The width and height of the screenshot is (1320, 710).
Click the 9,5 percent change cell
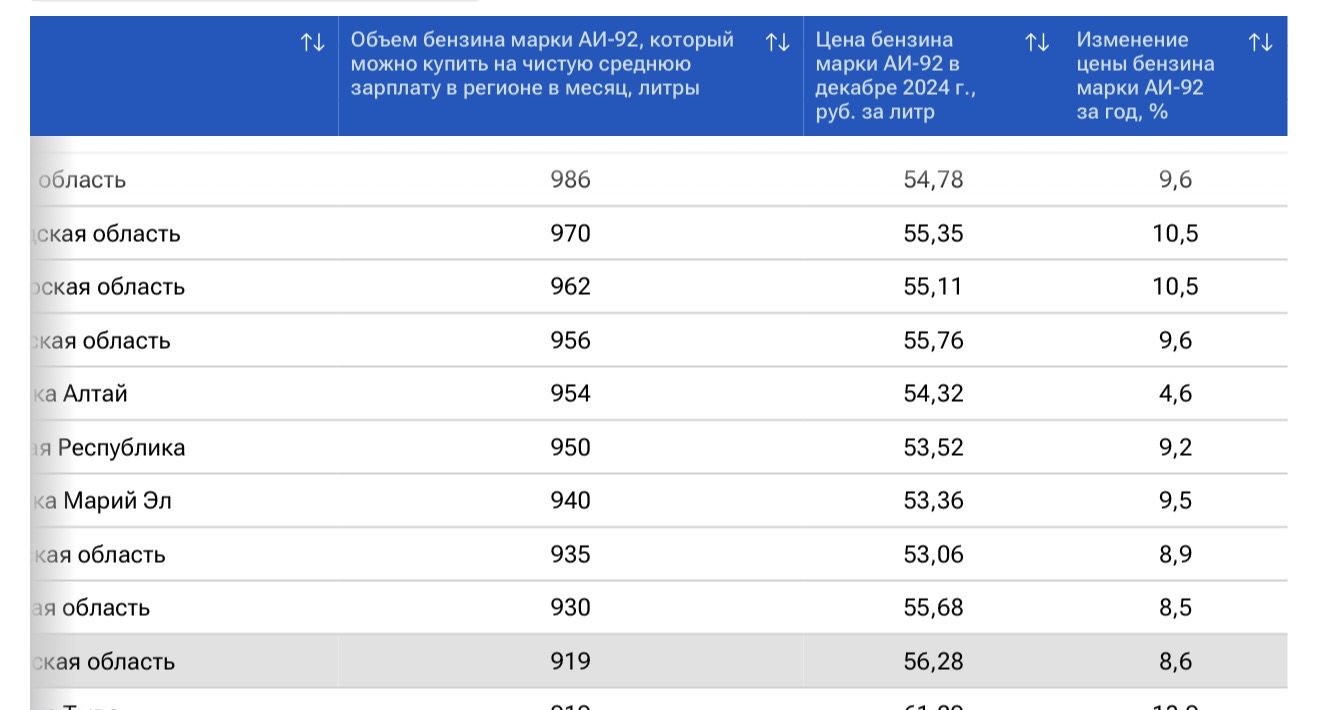[1175, 501]
